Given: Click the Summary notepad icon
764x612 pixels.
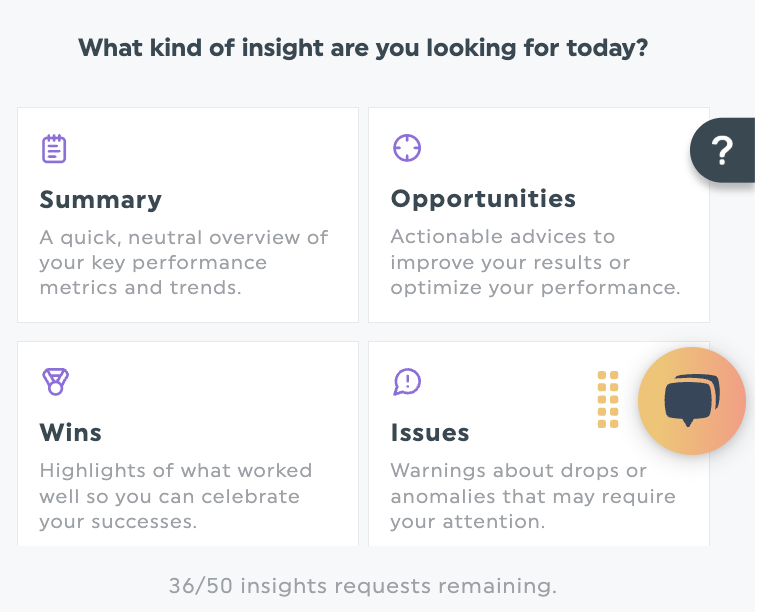Looking at the screenshot, I should [54, 149].
